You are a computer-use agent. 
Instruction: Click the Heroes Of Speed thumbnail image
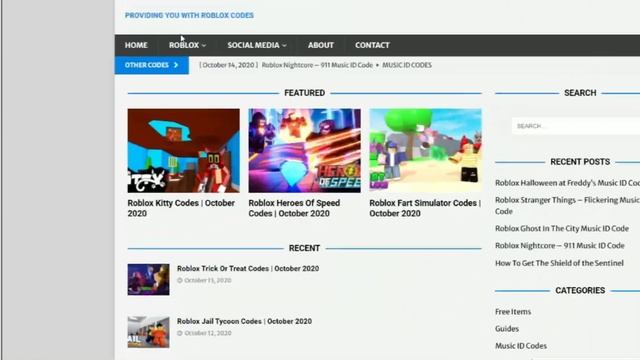click(304, 151)
